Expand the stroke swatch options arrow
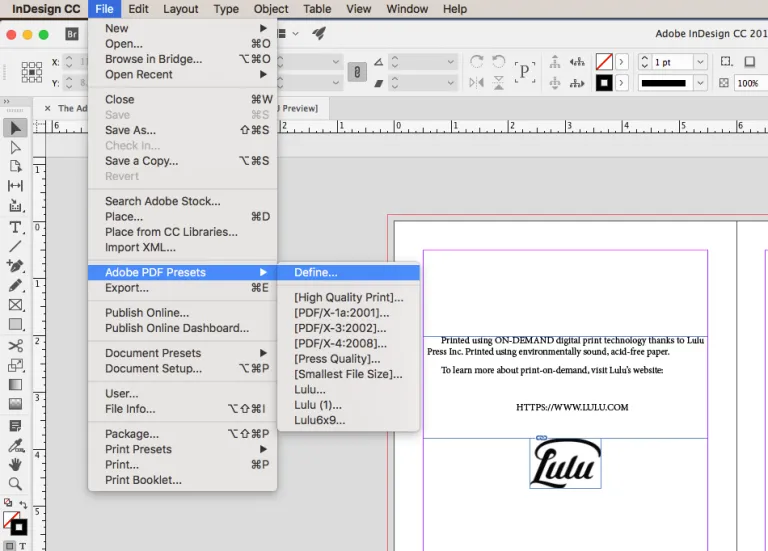 (x=622, y=83)
